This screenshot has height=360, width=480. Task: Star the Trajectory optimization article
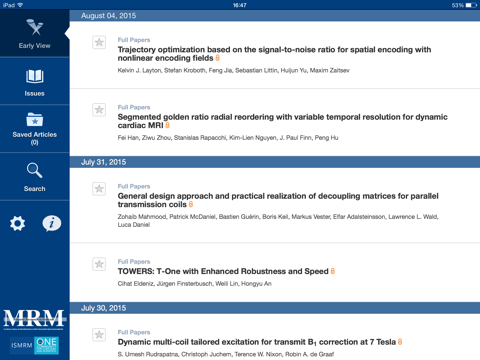pos(99,42)
